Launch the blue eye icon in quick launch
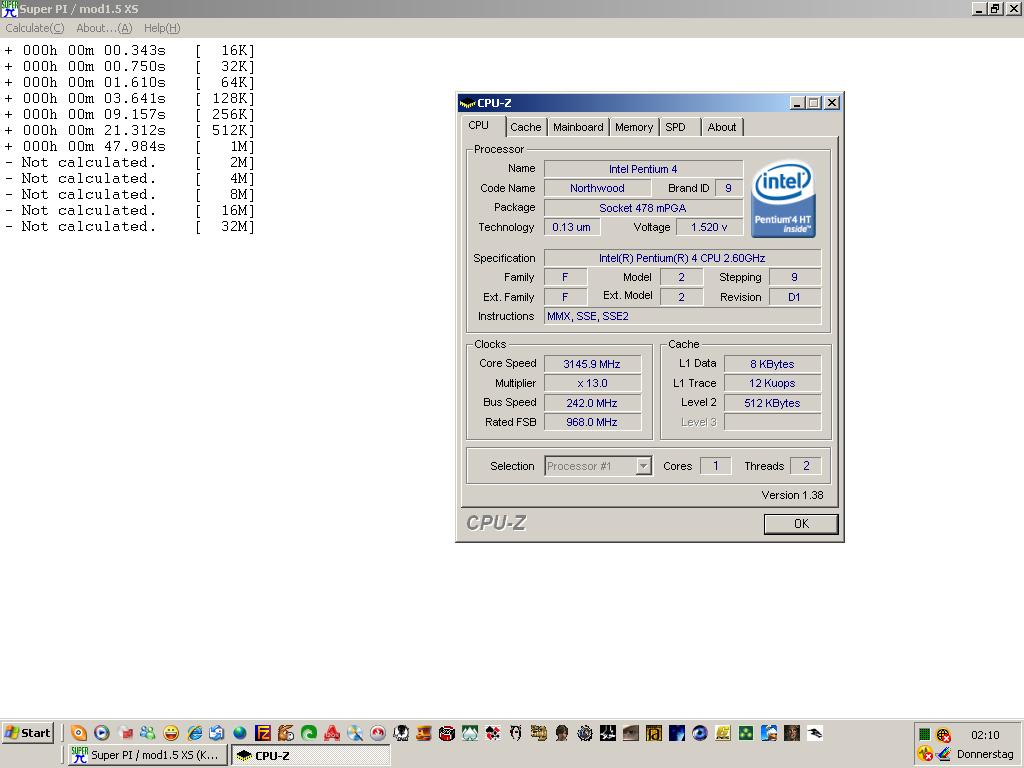The width and height of the screenshot is (1024, 768). coord(699,733)
